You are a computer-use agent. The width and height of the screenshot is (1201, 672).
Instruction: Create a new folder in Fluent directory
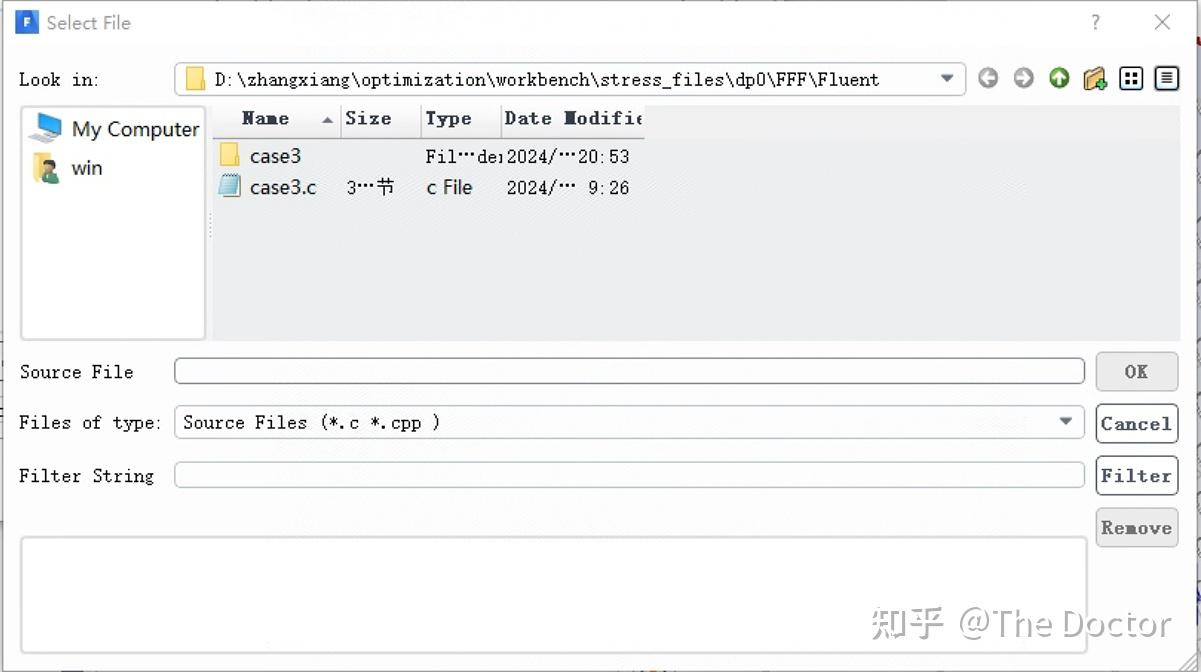coord(1094,77)
